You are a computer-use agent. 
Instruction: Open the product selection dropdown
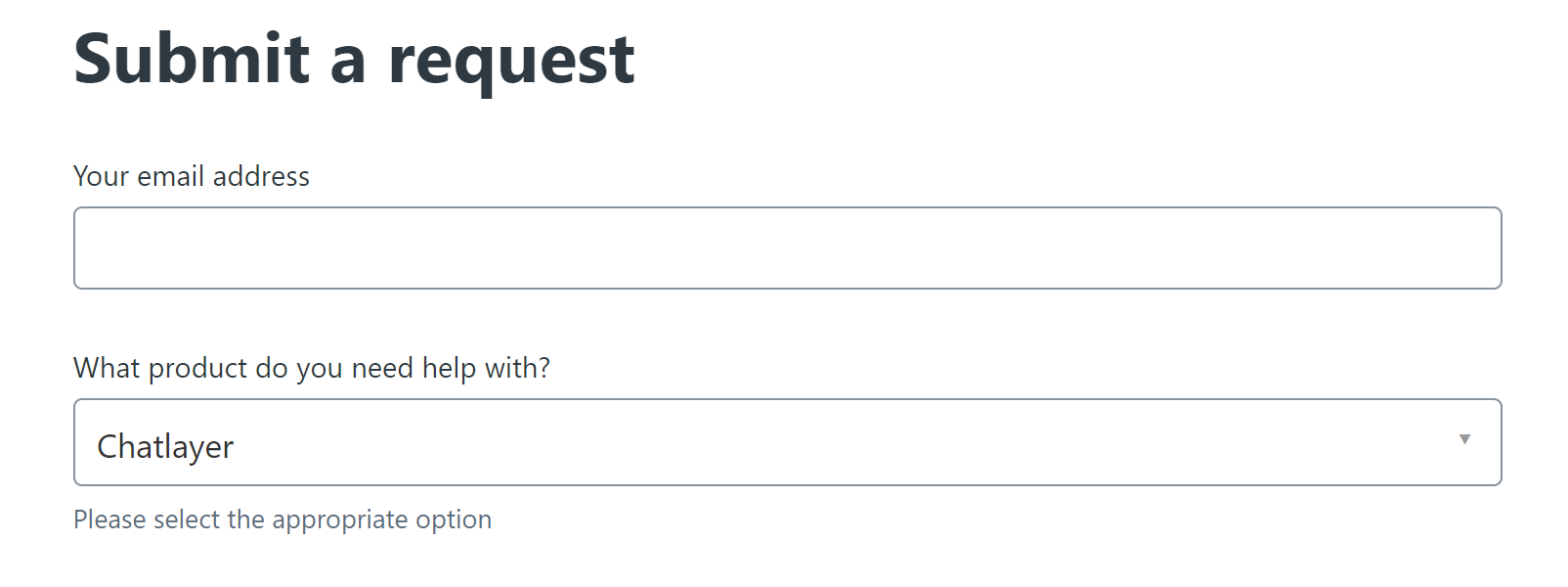[787, 442]
